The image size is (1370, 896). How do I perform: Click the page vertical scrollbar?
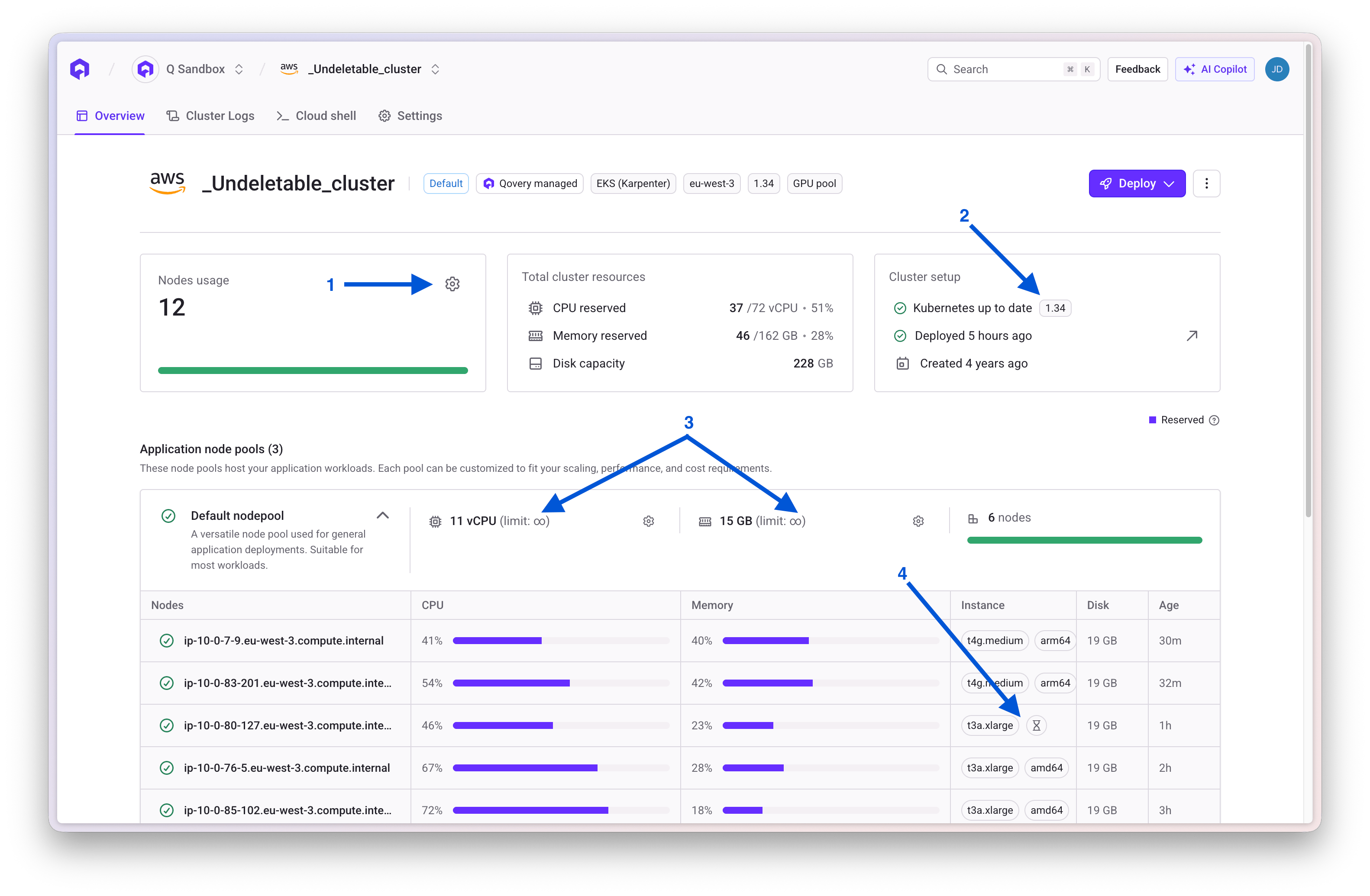click(1308, 282)
